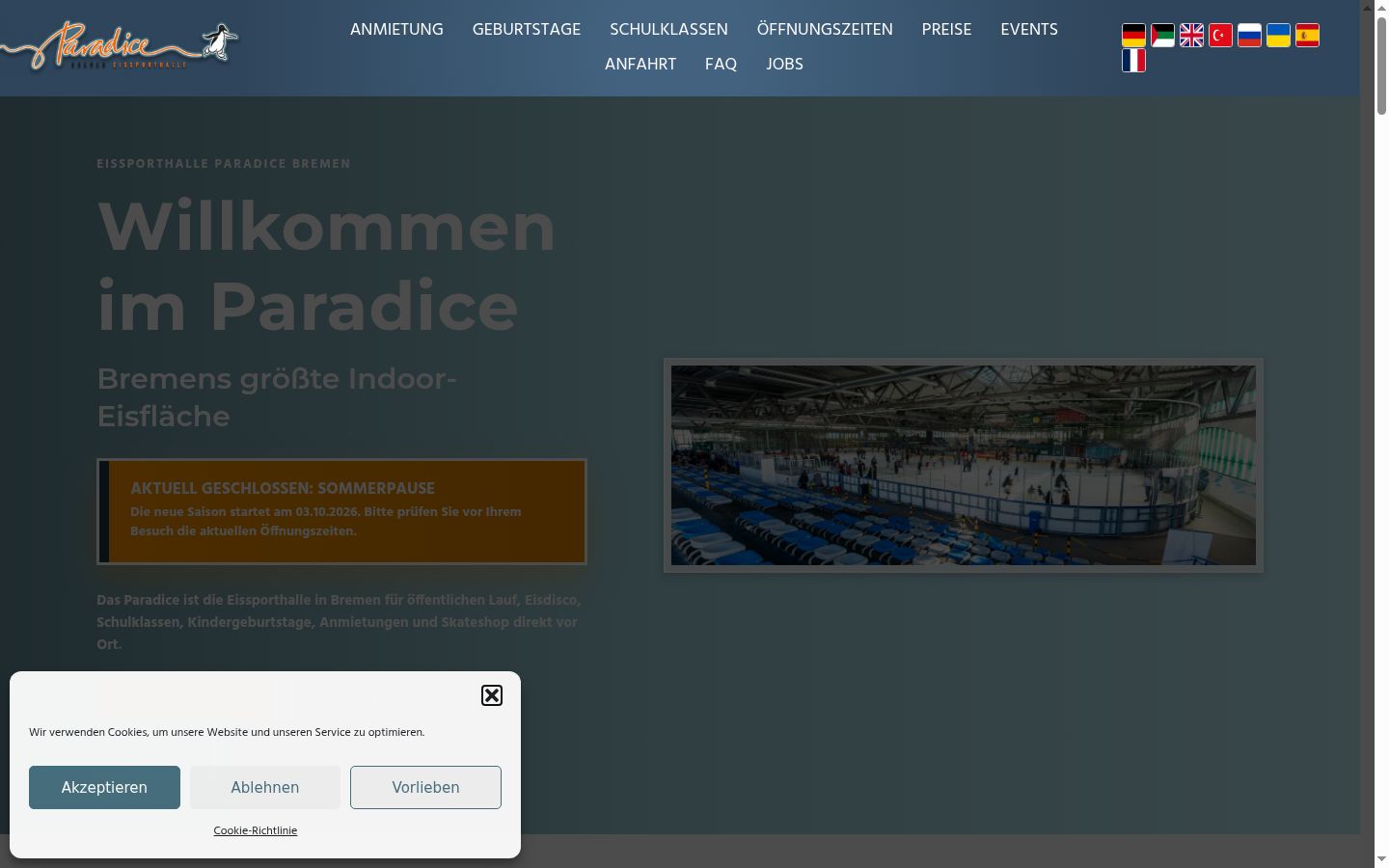Click the 'Willkommen im Paradice' heading

click(327, 266)
